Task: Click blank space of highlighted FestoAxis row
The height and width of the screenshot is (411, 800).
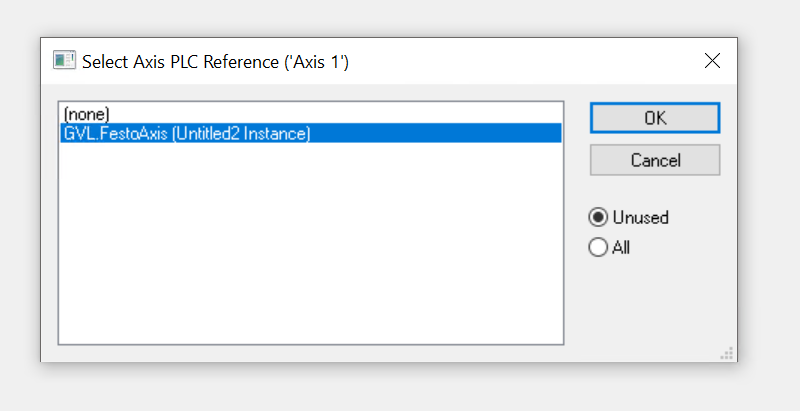Action: click(x=434, y=133)
